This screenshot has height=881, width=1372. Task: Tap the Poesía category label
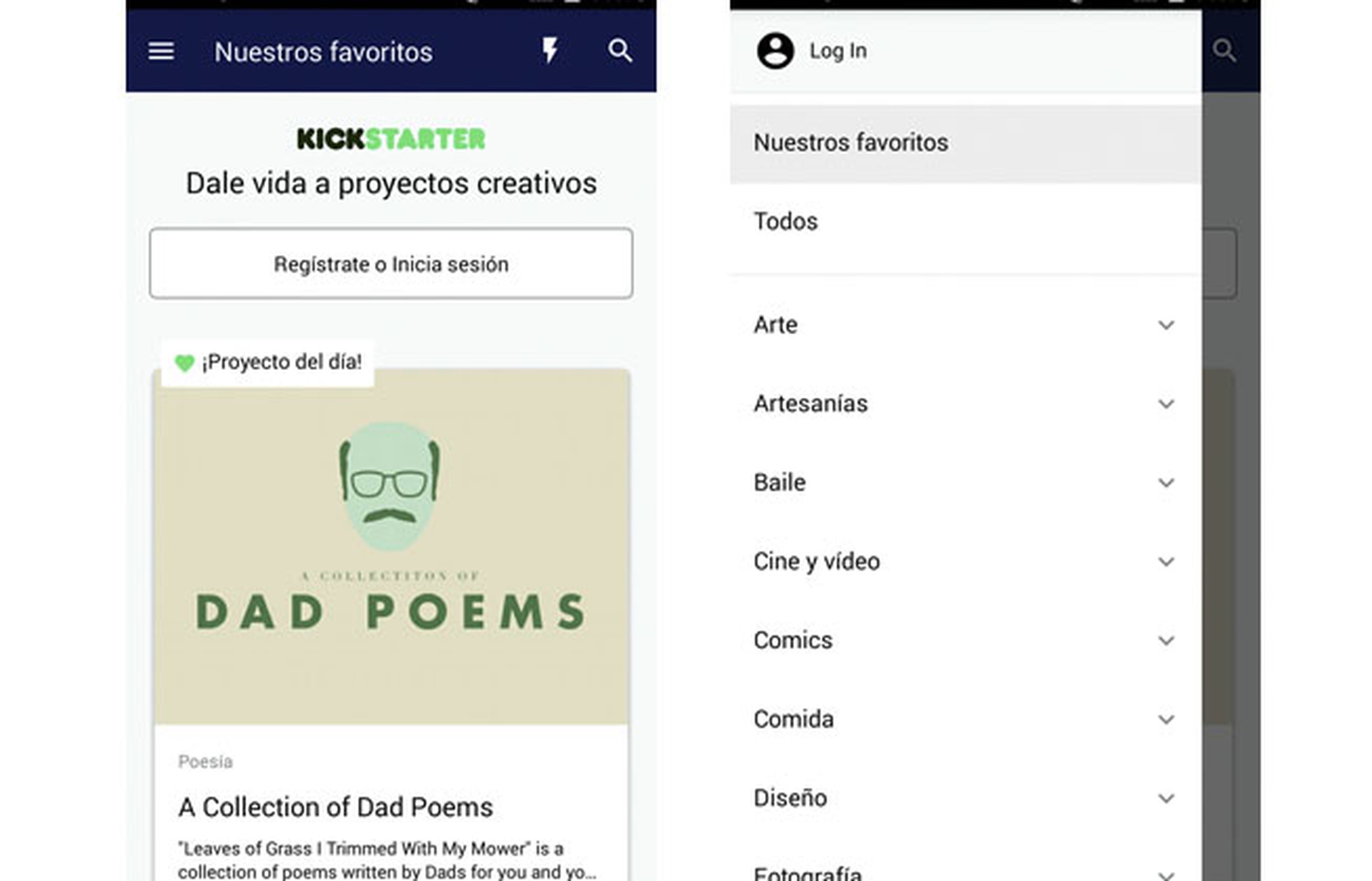pyautogui.click(x=205, y=762)
